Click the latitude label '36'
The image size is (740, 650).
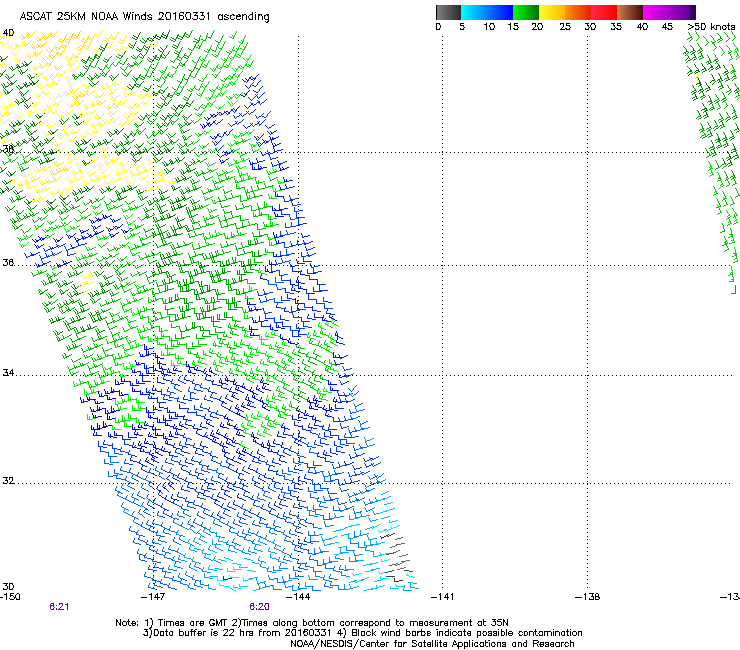[8, 262]
